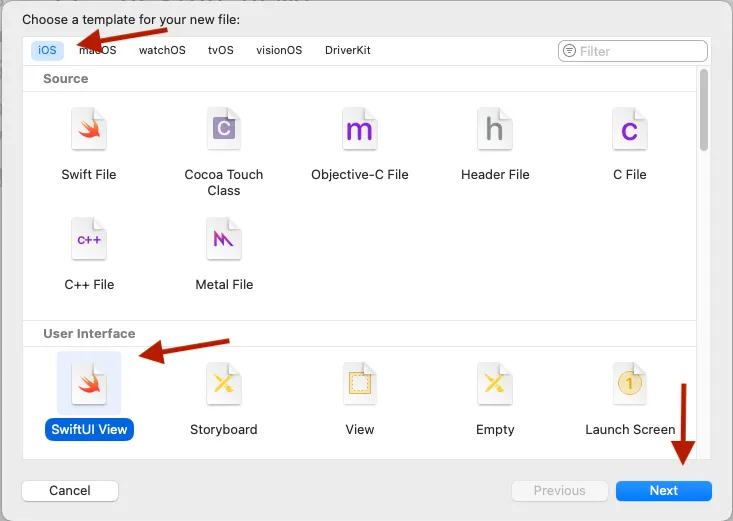
Task: Focus the Filter text field
Action: tap(632, 51)
